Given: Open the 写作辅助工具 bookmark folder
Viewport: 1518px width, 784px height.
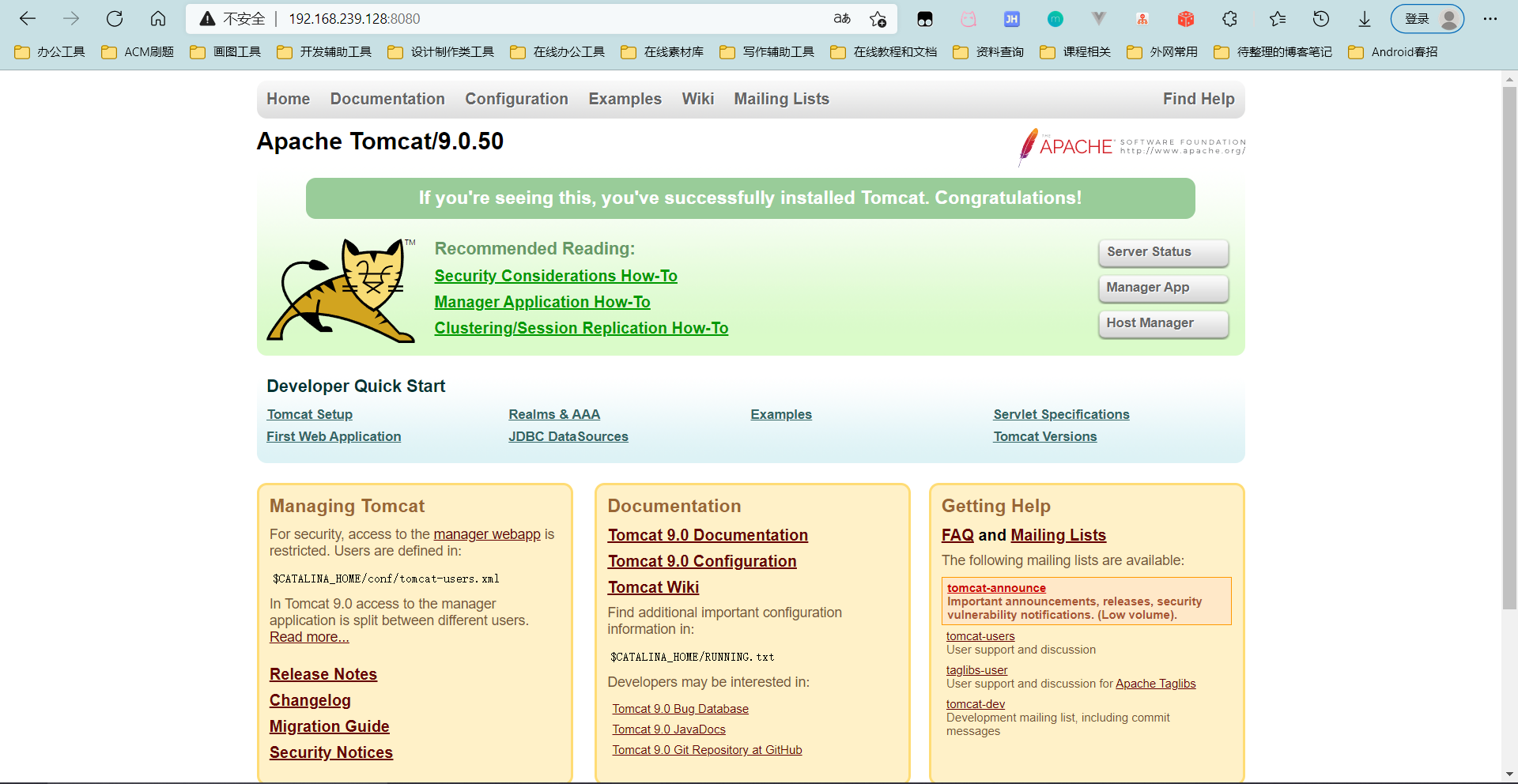Looking at the screenshot, I should (767, 52).
